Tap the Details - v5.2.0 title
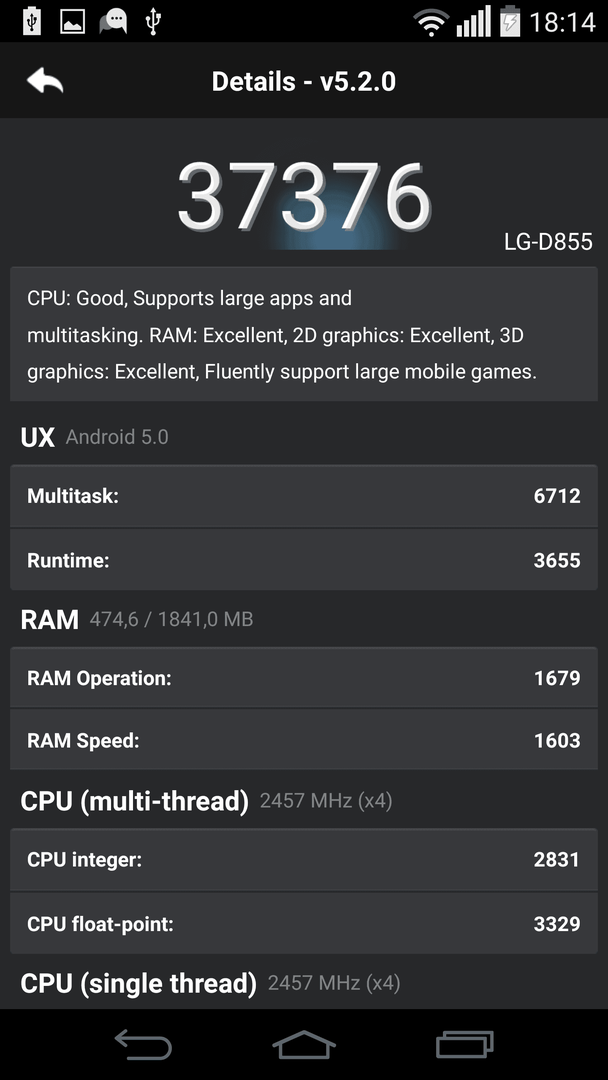 [x=304, y=82]
